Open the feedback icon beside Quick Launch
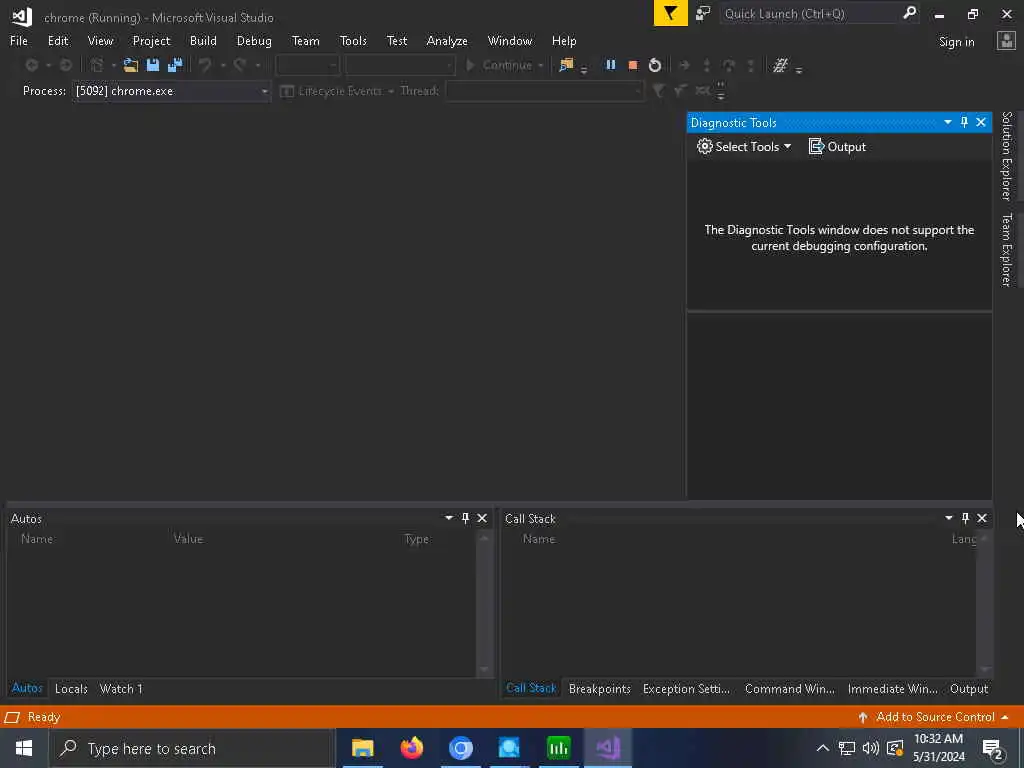The image size is (1024, 768). point(703,14)
